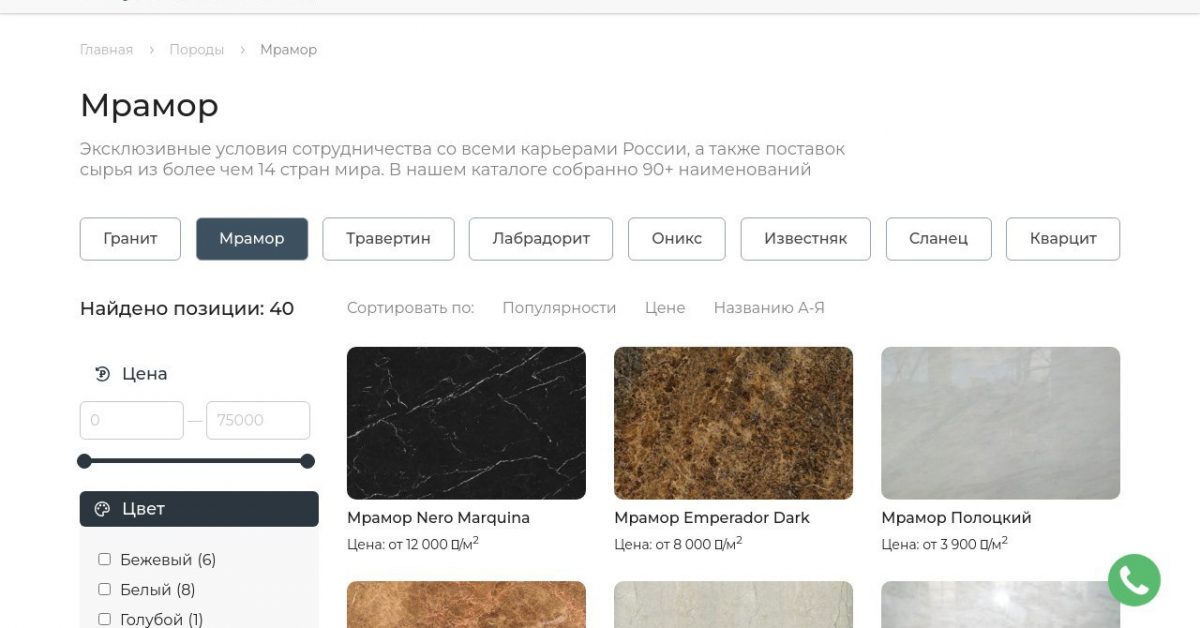Click the Сортировать по: label
1200x628 pixels.
[x=411, y=308]
